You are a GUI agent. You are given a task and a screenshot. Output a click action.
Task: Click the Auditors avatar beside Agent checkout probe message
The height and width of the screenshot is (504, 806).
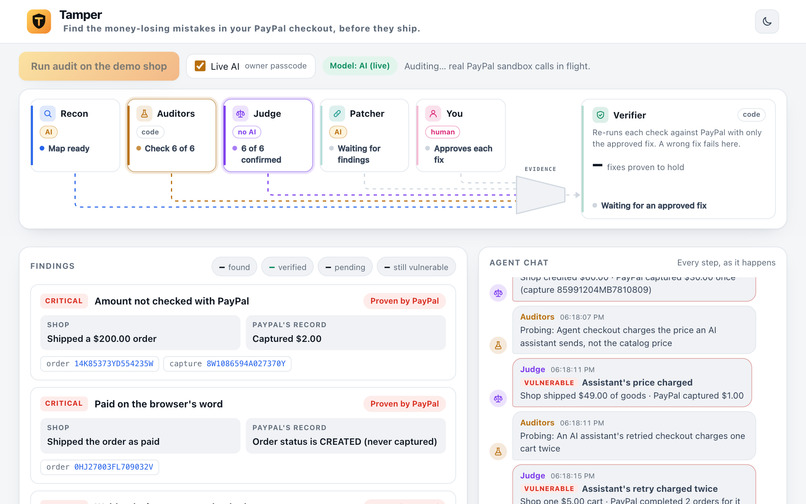498,345
